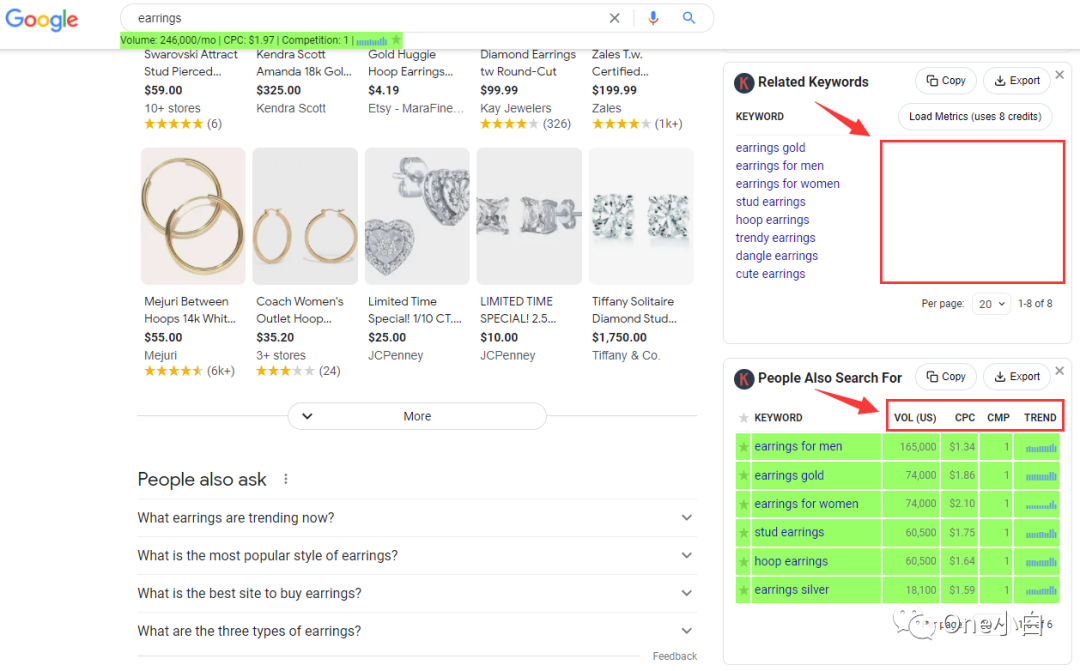View trend chart for 'stud earrings' row
Viewport: 1080px width, 671px height.
pos(1041,533)
